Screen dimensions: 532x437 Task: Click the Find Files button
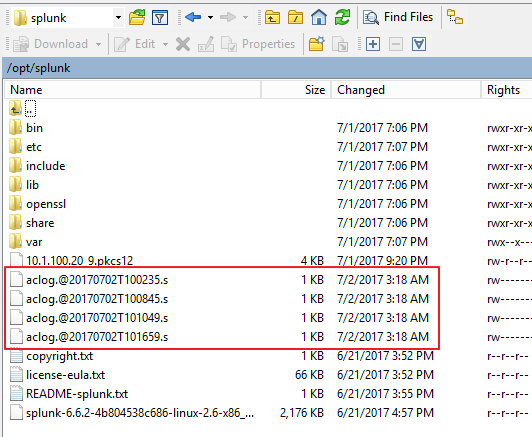(x=398, y=17)
